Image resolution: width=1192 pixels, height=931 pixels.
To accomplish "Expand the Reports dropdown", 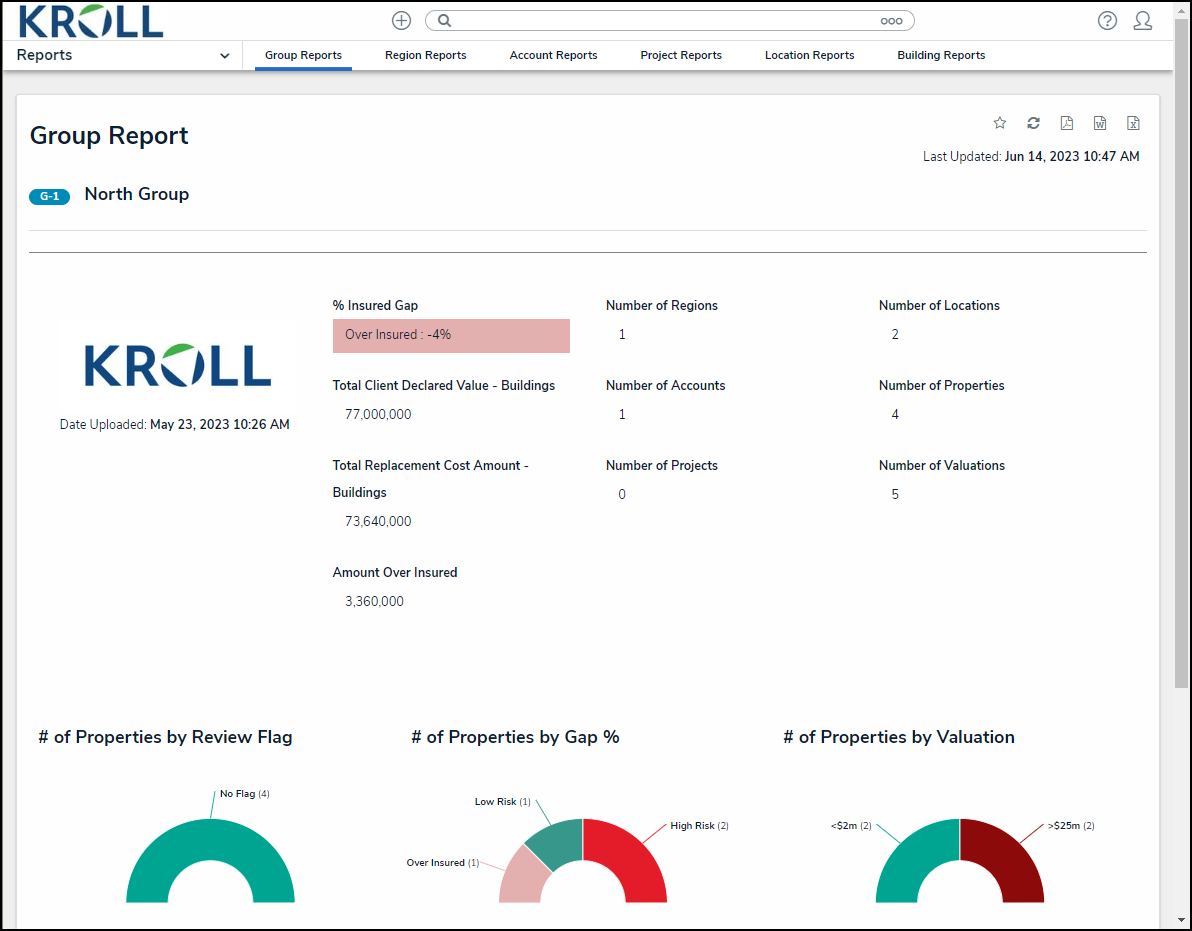I will [224, 55].
